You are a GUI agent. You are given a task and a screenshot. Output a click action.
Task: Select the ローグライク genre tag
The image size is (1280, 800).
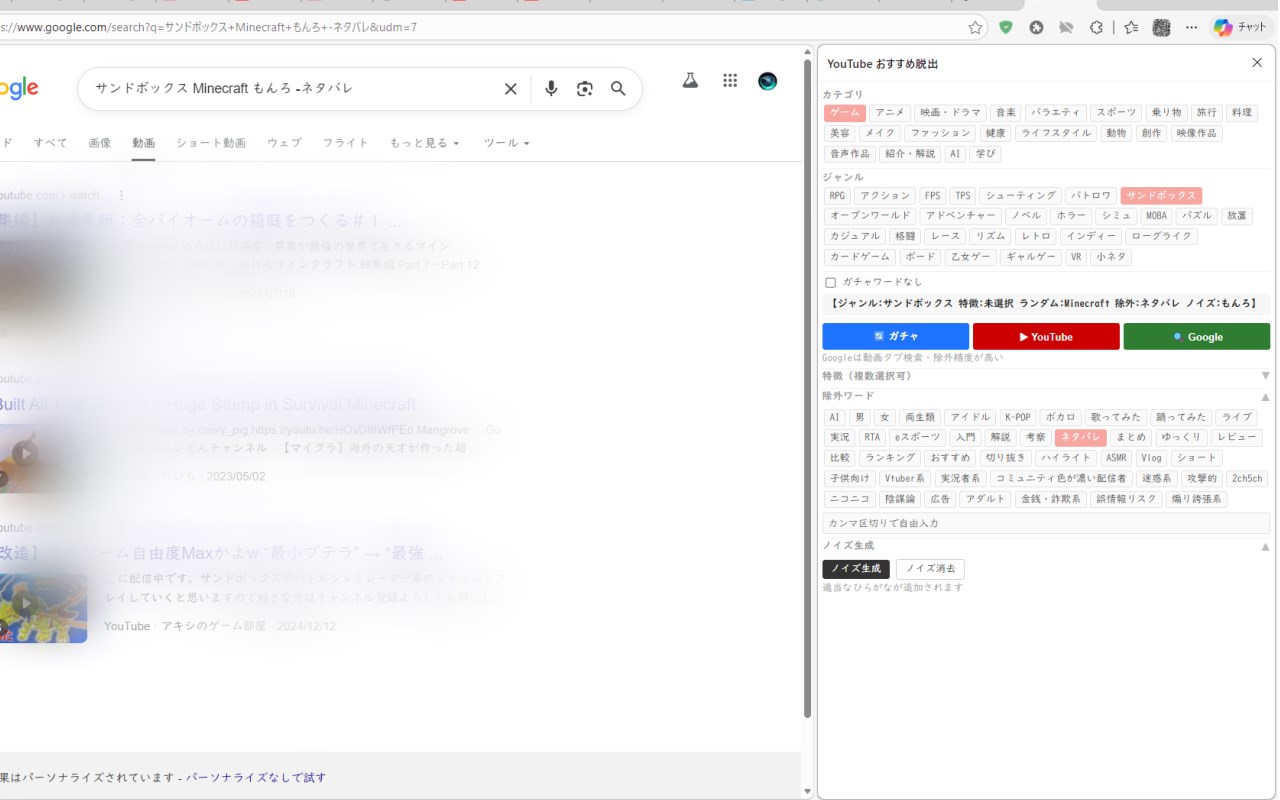(x=1161, y=237)
